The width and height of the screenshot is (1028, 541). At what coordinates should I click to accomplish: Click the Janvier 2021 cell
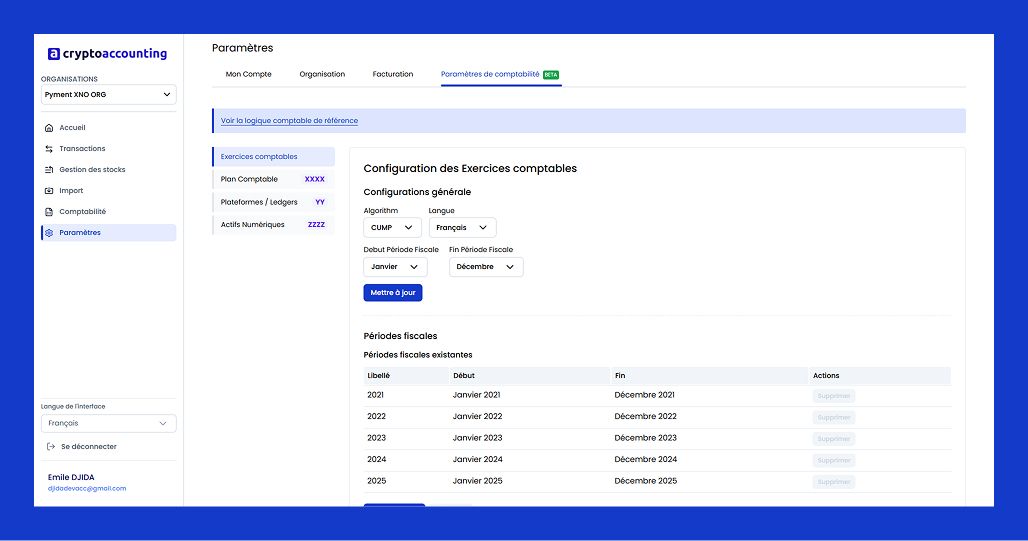click(x=476, y=395)
